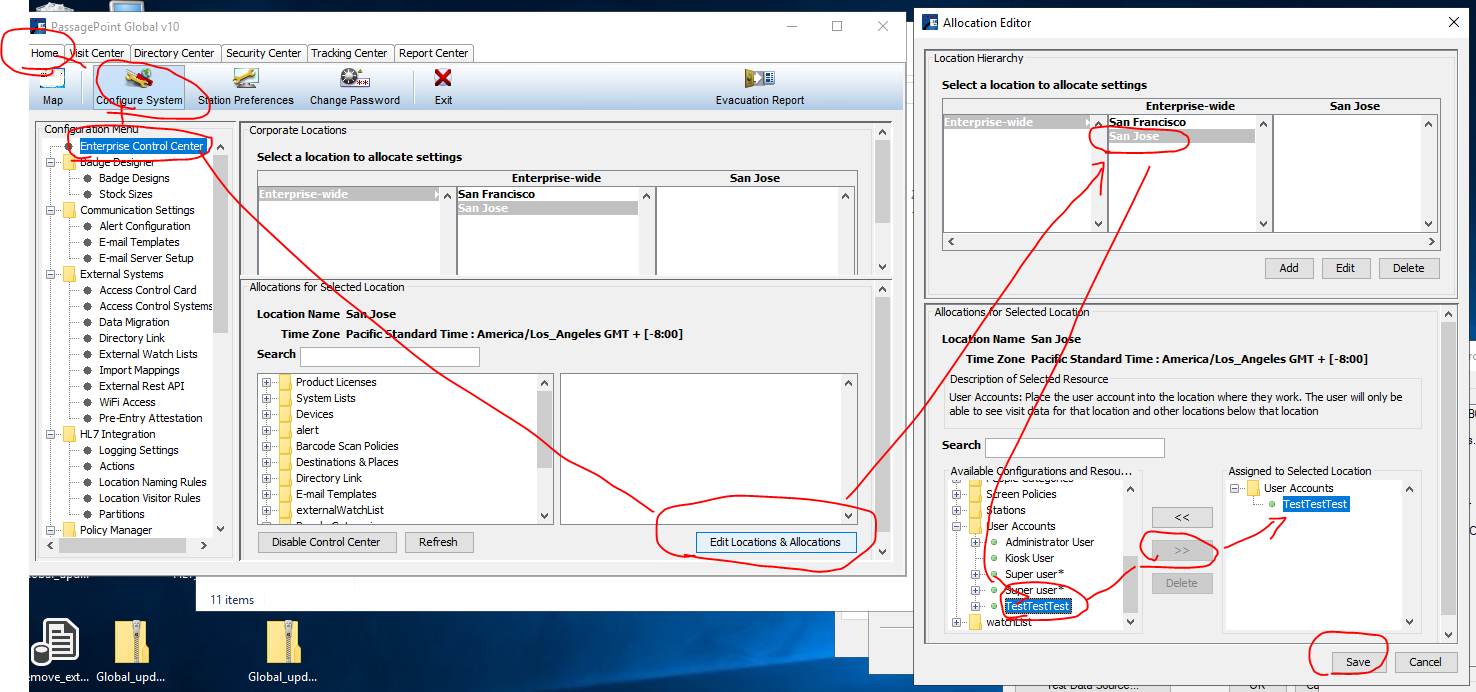The width and height of the screenshot is (1476, 692).
Task: Open the Security Center tab
Action: pyautogui.click(x=264, y=53)
